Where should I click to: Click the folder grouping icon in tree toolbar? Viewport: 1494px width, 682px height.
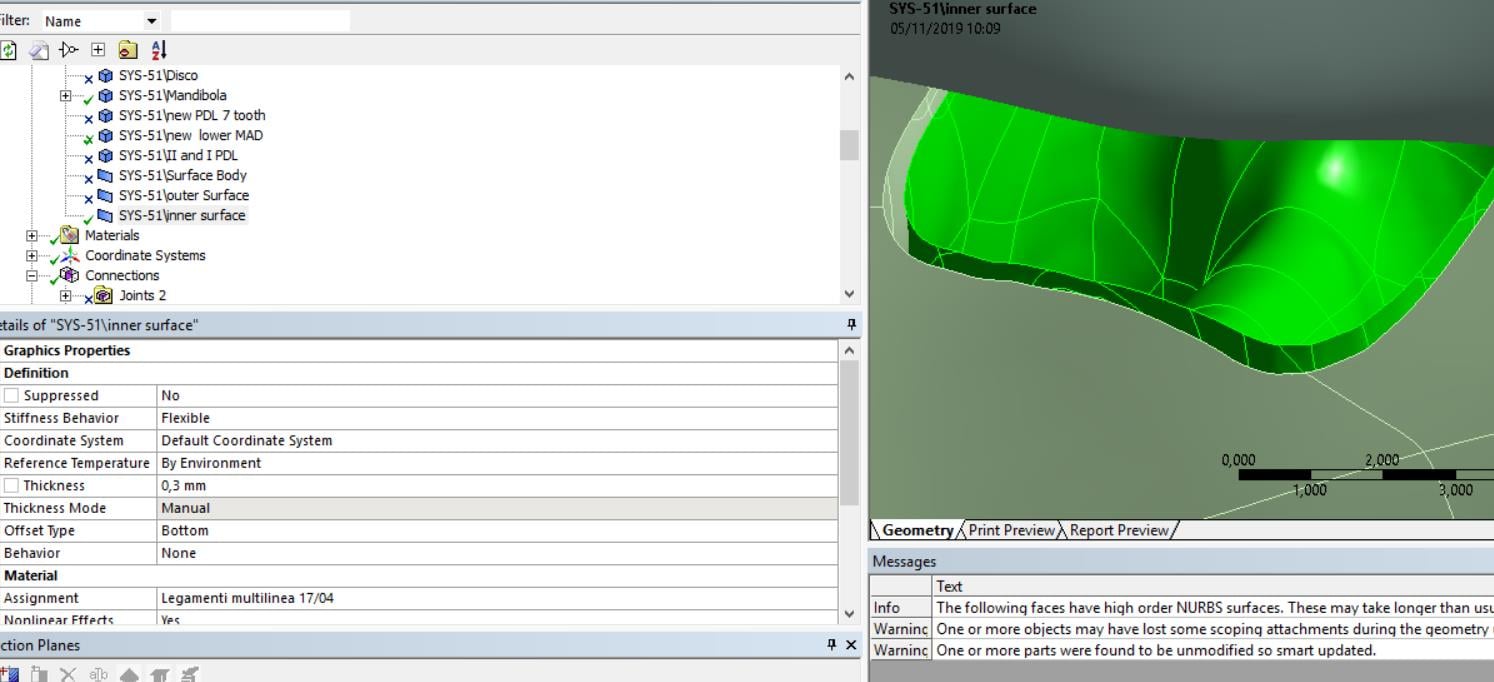[128, 49]
